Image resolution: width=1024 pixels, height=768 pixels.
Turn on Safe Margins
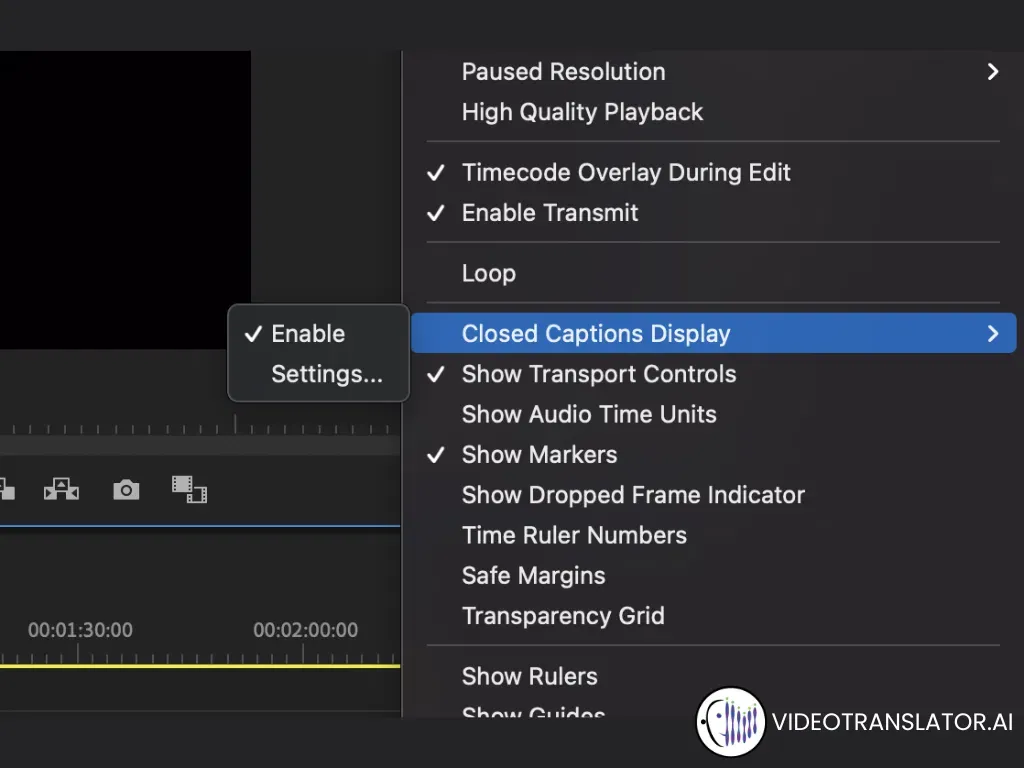click(x=713, y=576)
